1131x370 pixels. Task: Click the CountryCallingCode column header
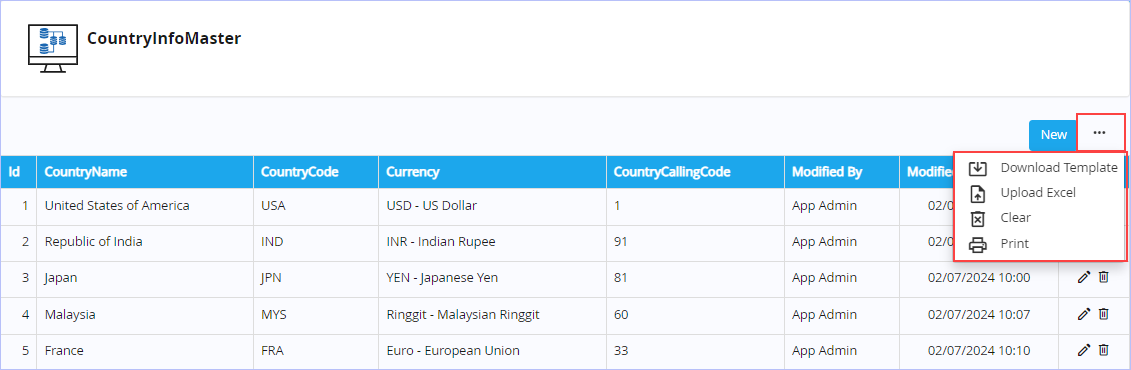click(672, 172)
